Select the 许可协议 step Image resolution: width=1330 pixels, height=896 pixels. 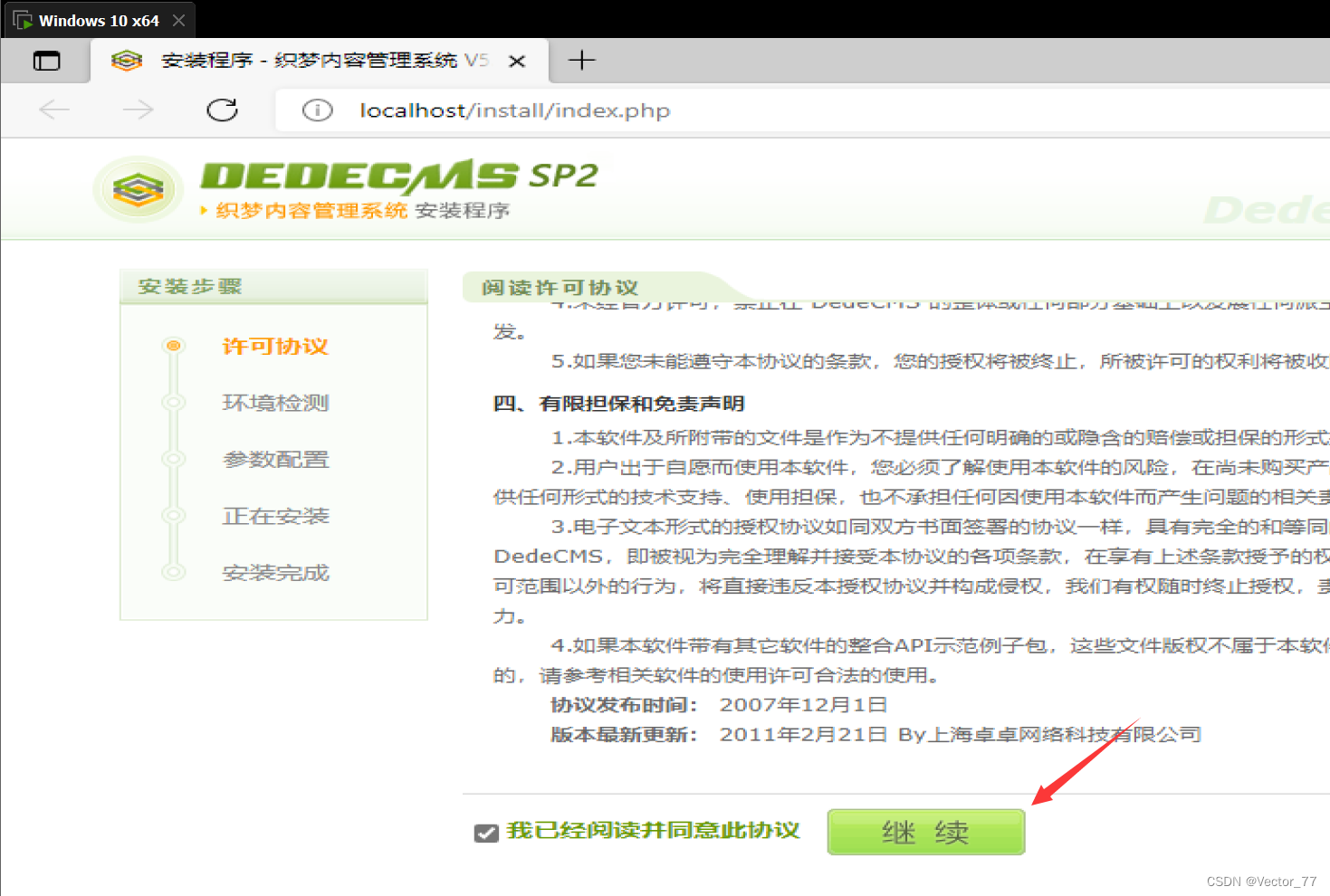(x=275, y=346)
